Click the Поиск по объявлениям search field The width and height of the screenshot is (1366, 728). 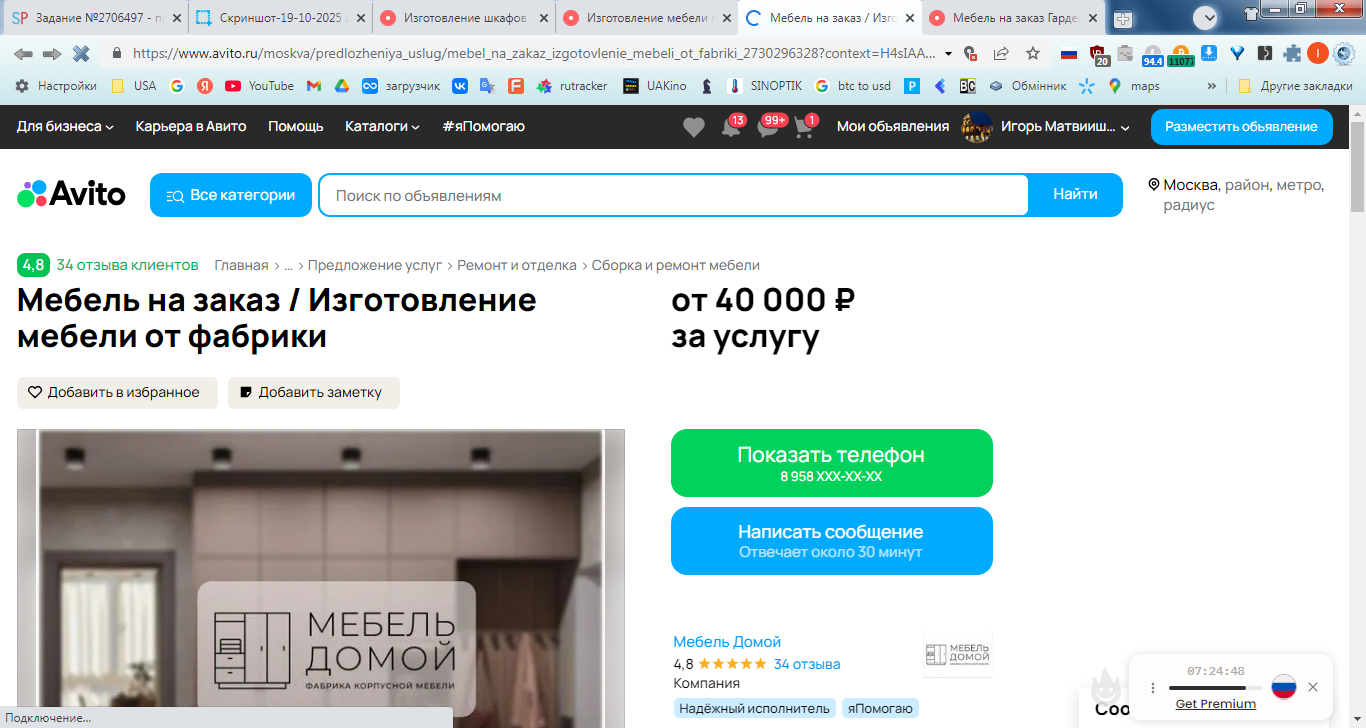[x=673, y=195]
